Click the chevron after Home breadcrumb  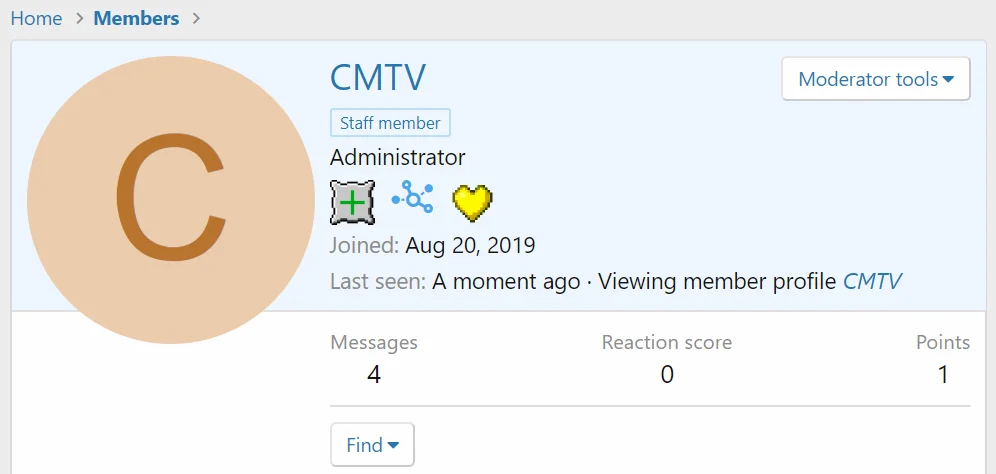(78, 19)
